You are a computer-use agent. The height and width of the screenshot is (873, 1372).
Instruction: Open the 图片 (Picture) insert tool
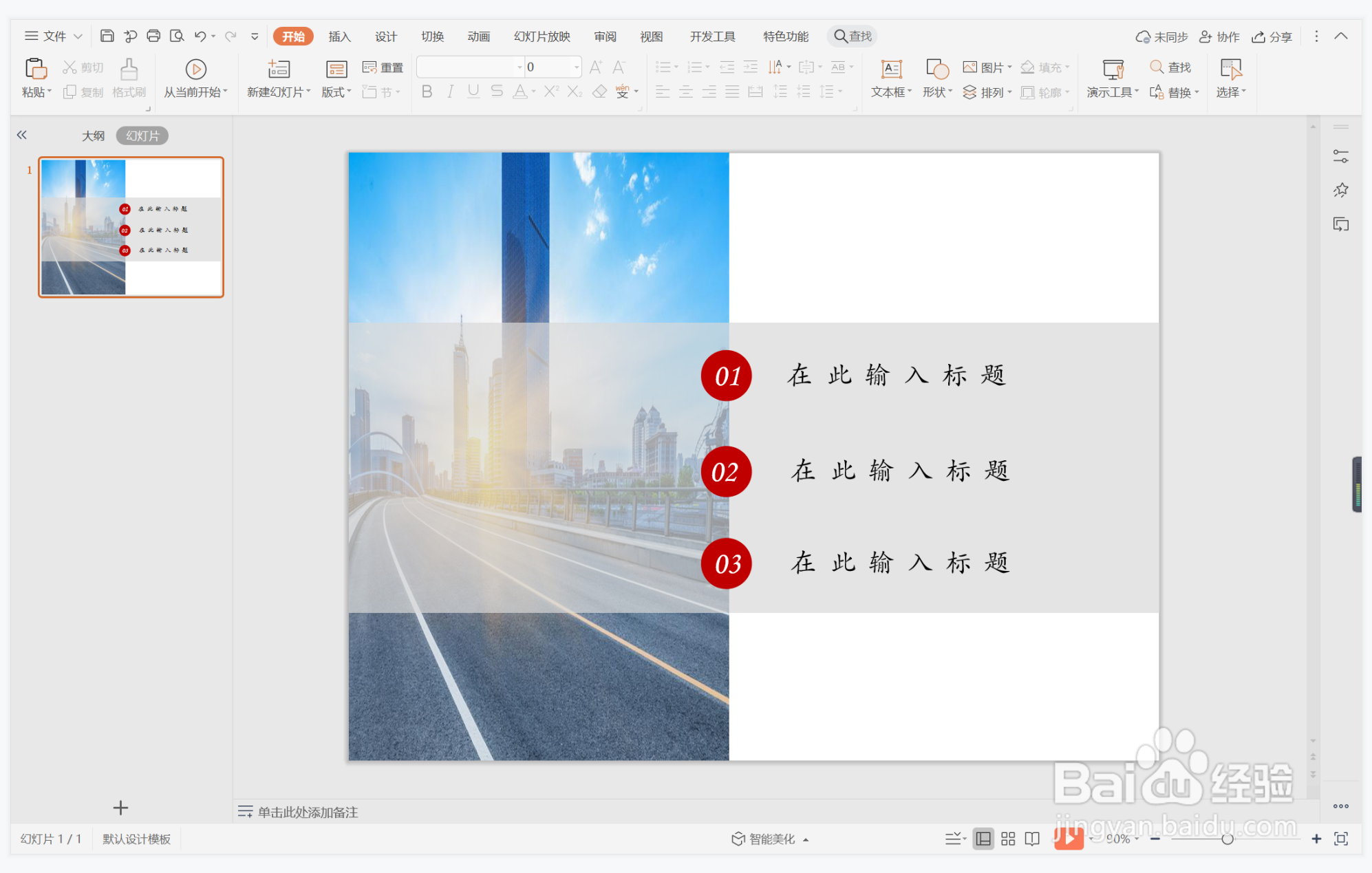(987, 67)
